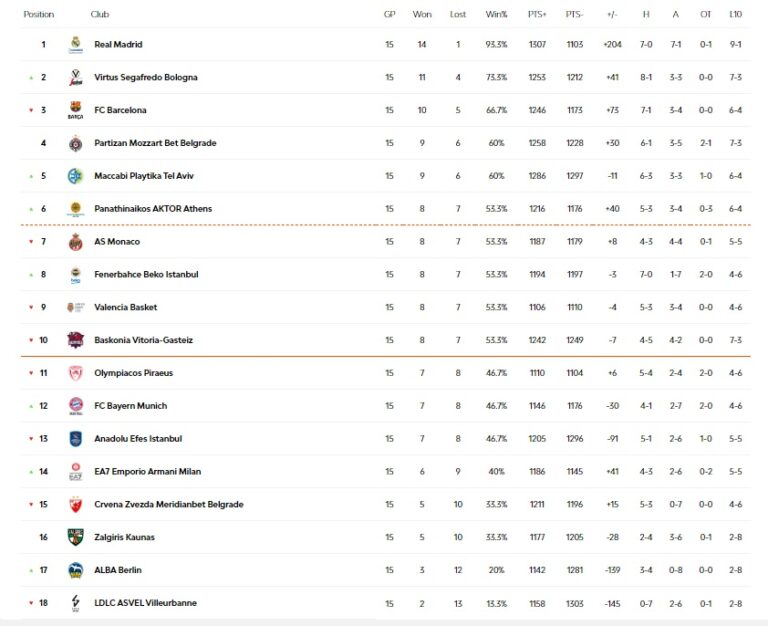Sort table by the Win% column header
This screenshot has height=626, width=768.
496,15
